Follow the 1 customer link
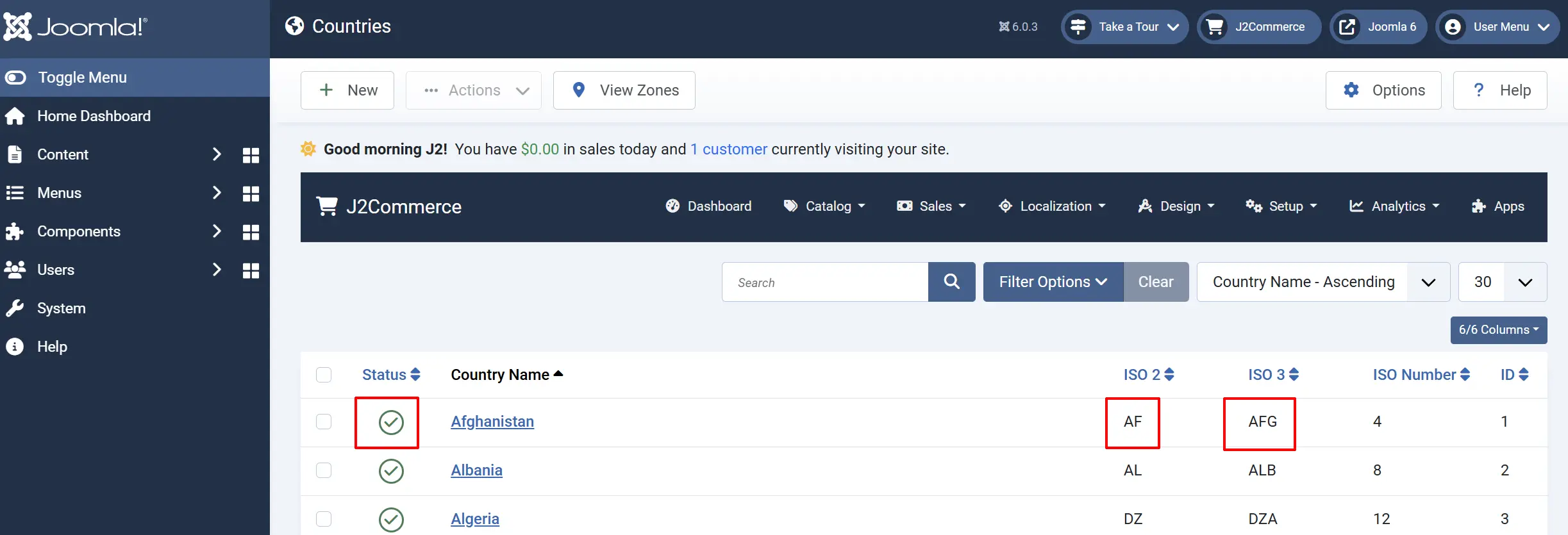Image resolution: width=1568 pixels, height=535 pixels. click(x=729, y=149)
